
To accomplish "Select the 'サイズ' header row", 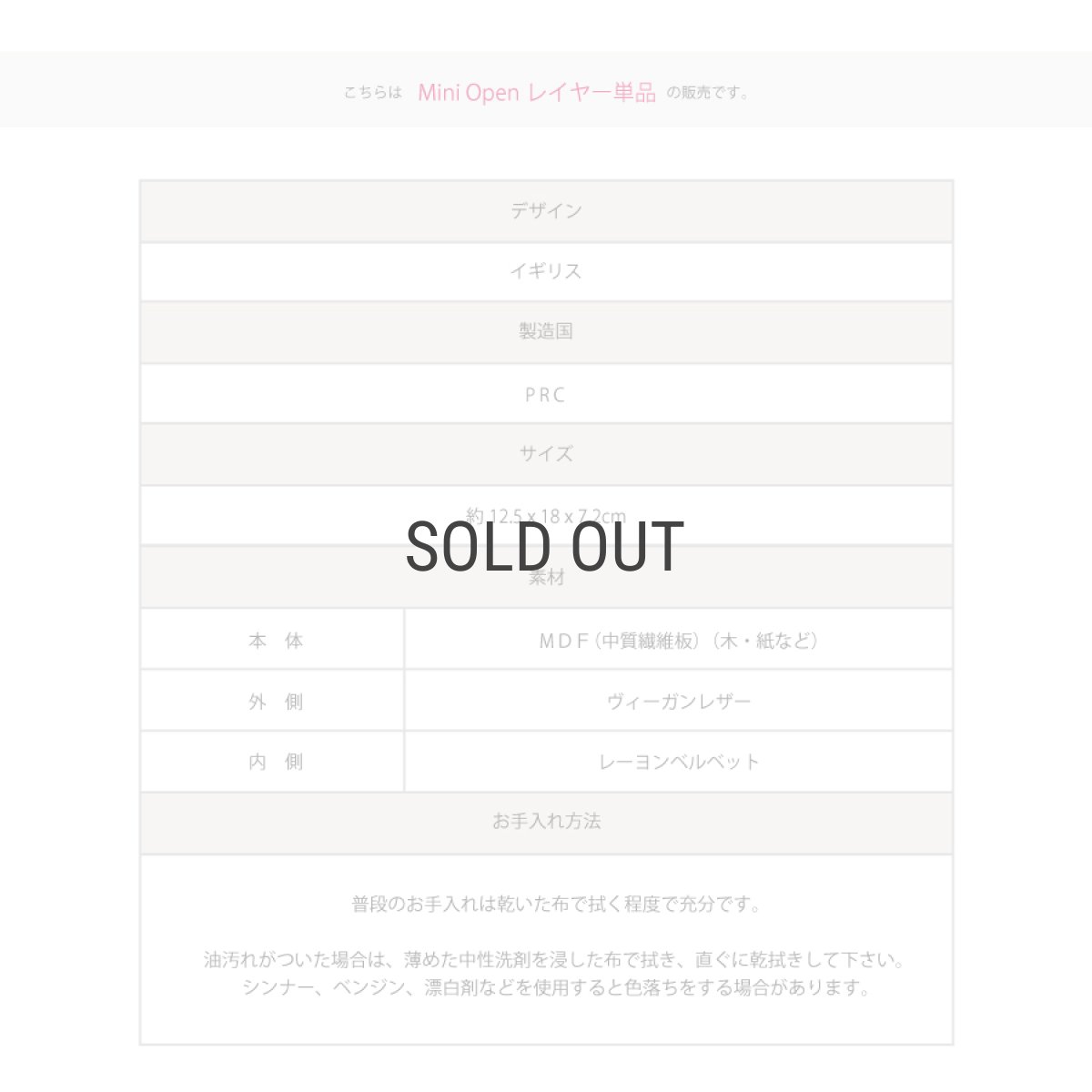I will 546,454.
